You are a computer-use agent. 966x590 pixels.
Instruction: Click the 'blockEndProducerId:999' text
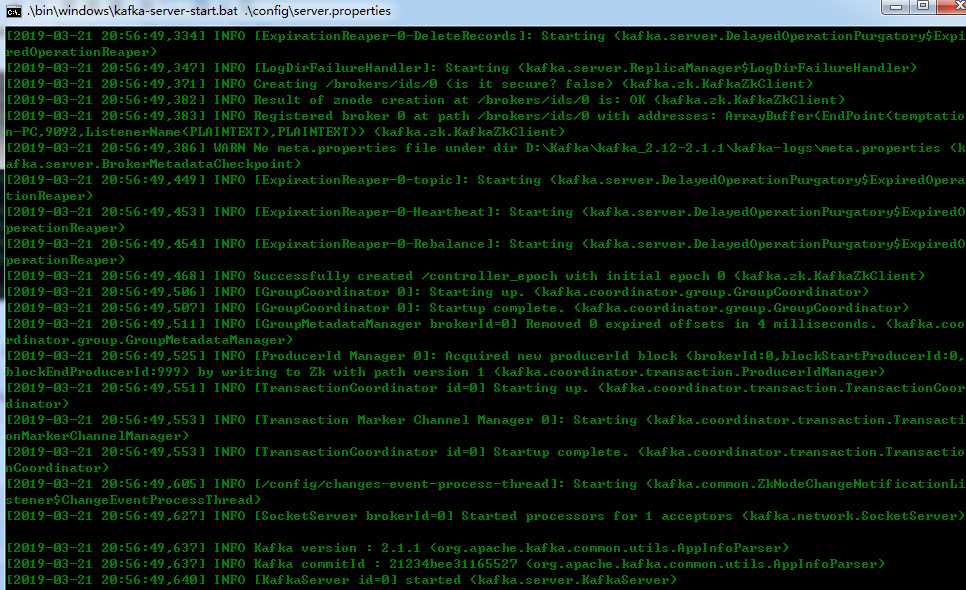(97, 372)
